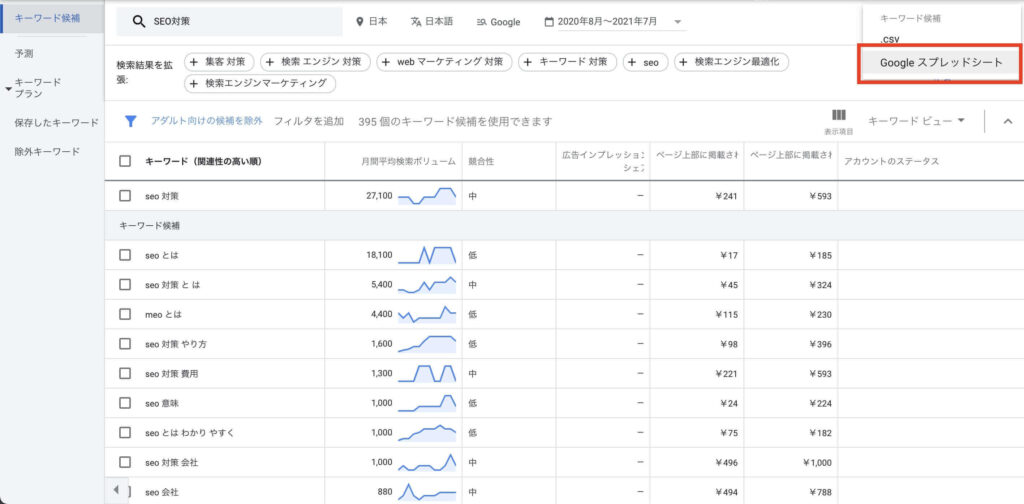Click the calendar date range icon
Viewport: 1024px width, 504px height.
coord(549,22)
